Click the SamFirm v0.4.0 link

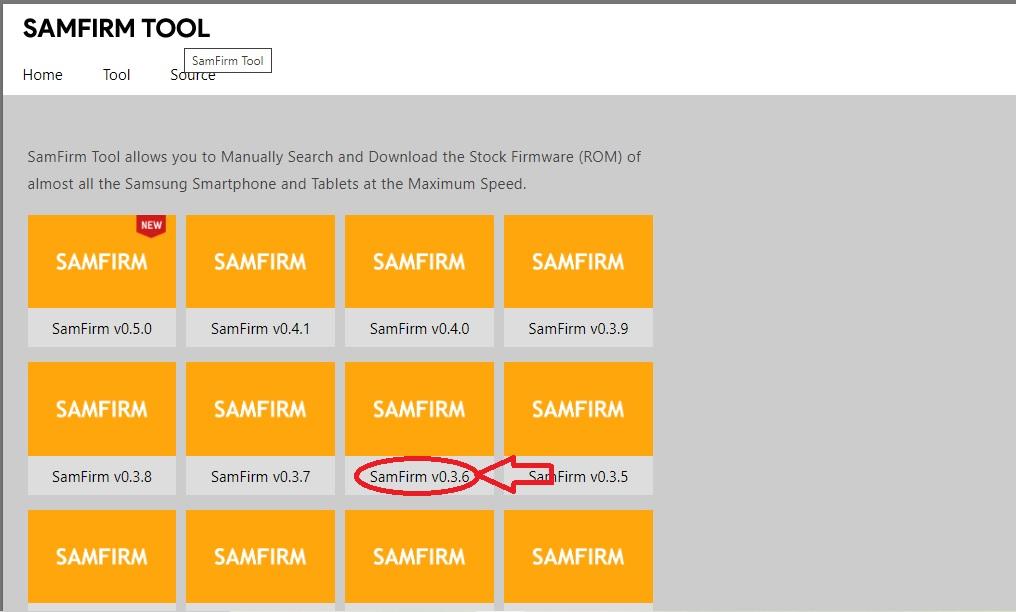419,329
